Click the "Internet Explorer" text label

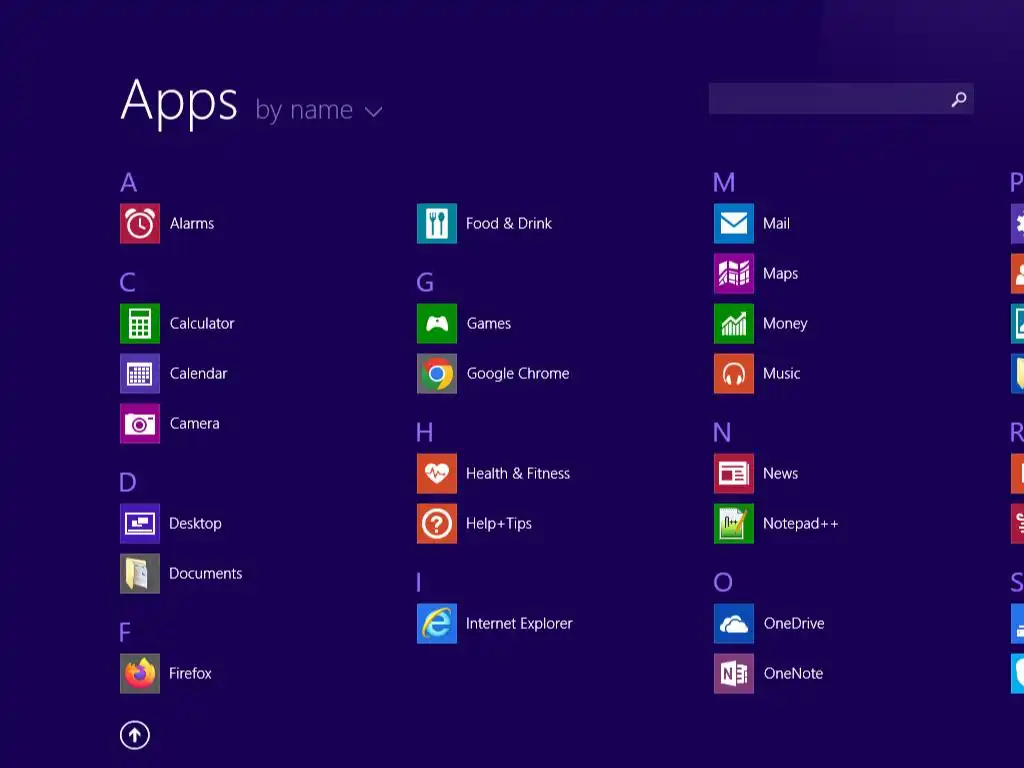519,624
